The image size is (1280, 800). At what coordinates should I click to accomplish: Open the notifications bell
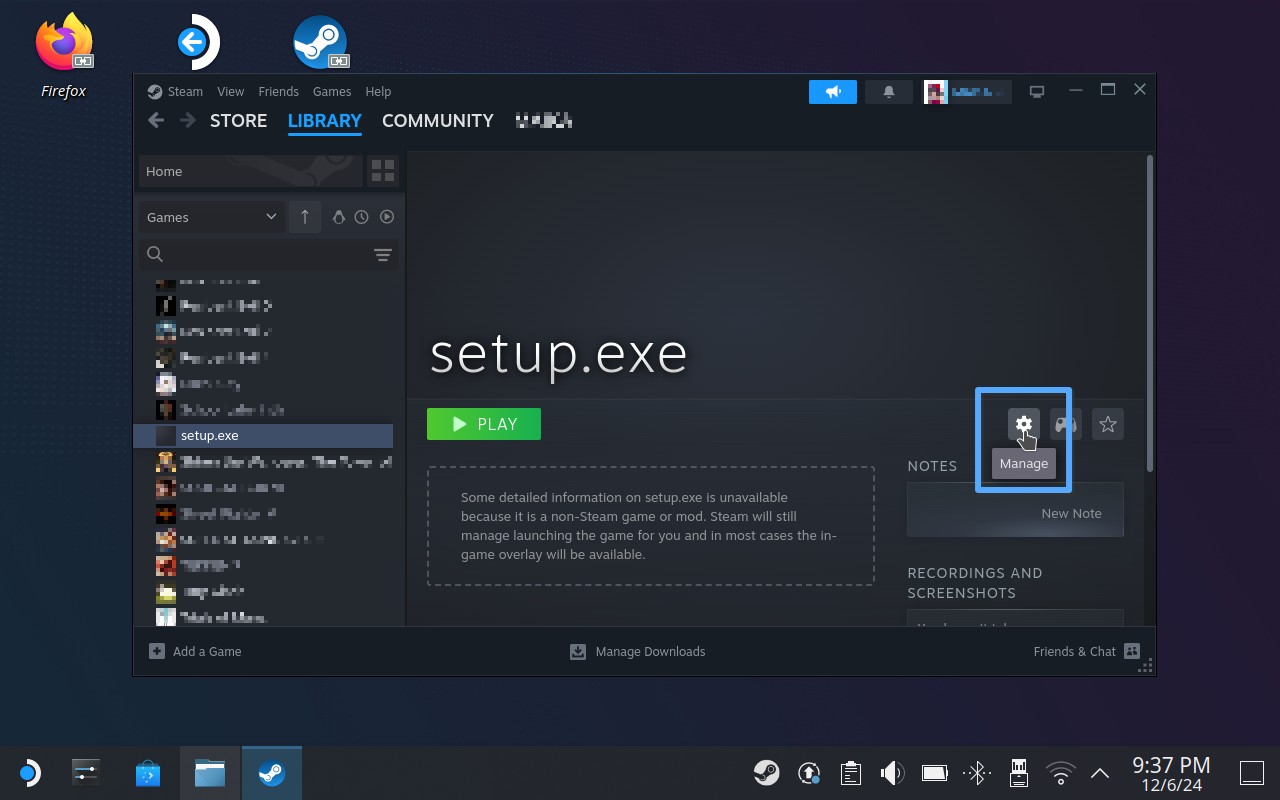tap(888, 92)
